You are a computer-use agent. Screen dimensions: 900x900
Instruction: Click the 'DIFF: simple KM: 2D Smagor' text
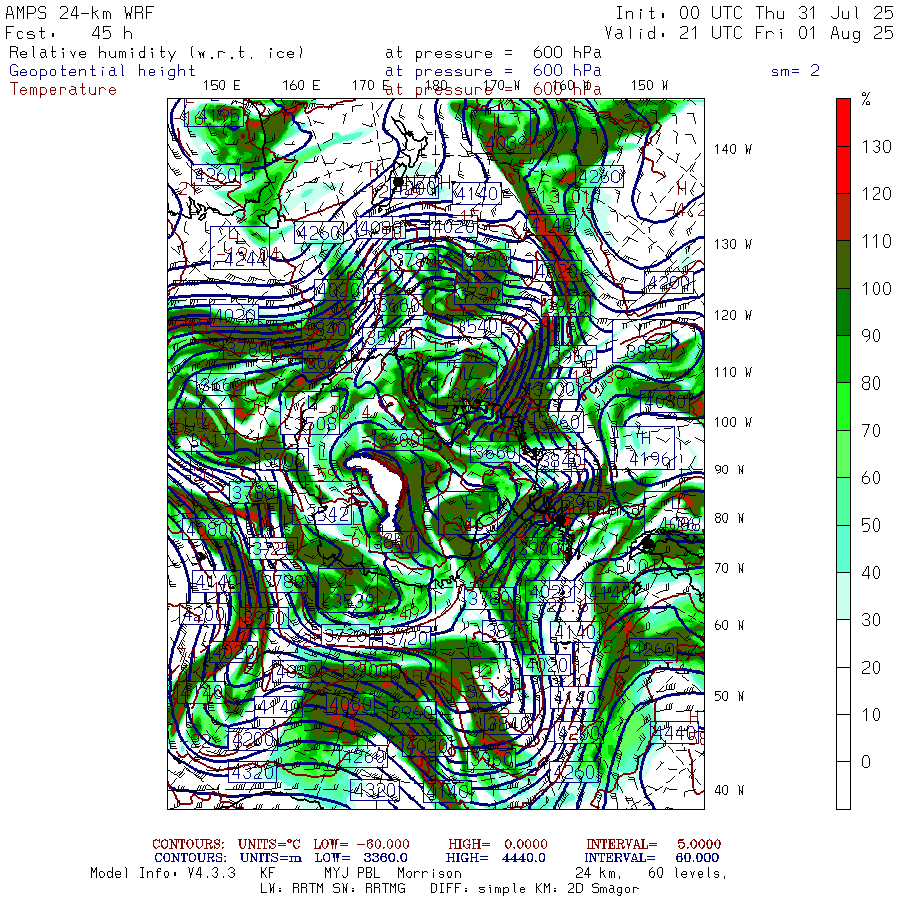coord(534,889)
